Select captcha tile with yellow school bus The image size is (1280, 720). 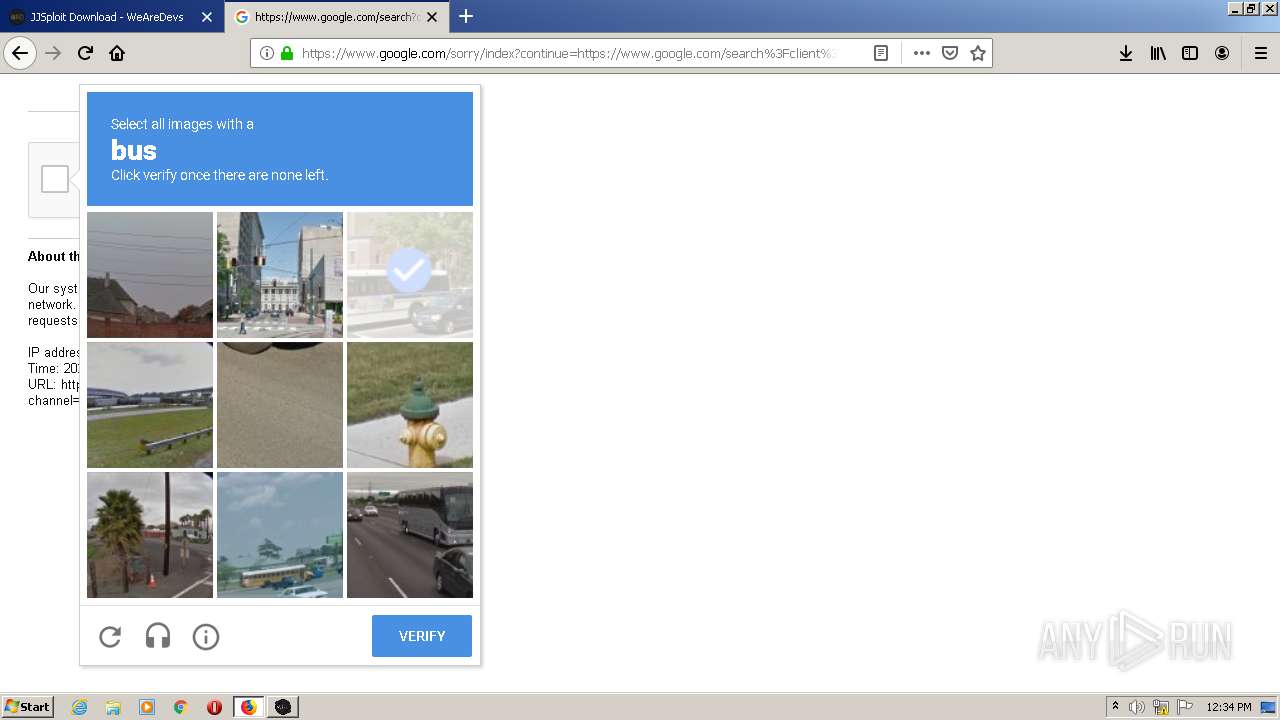(280, 535)
